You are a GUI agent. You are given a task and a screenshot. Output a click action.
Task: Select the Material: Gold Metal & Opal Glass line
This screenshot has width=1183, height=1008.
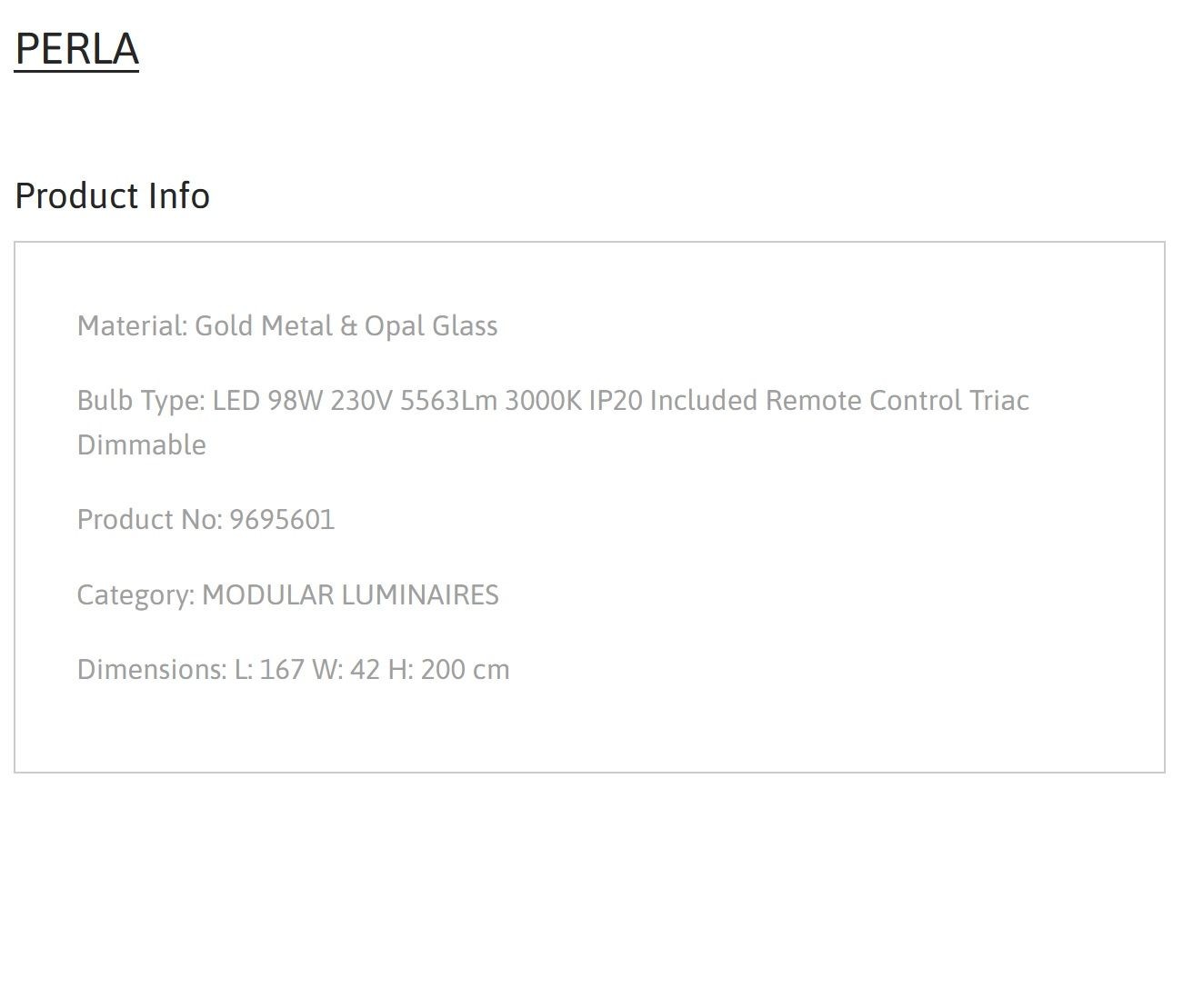pyautogui.click(x=287, y=325)
